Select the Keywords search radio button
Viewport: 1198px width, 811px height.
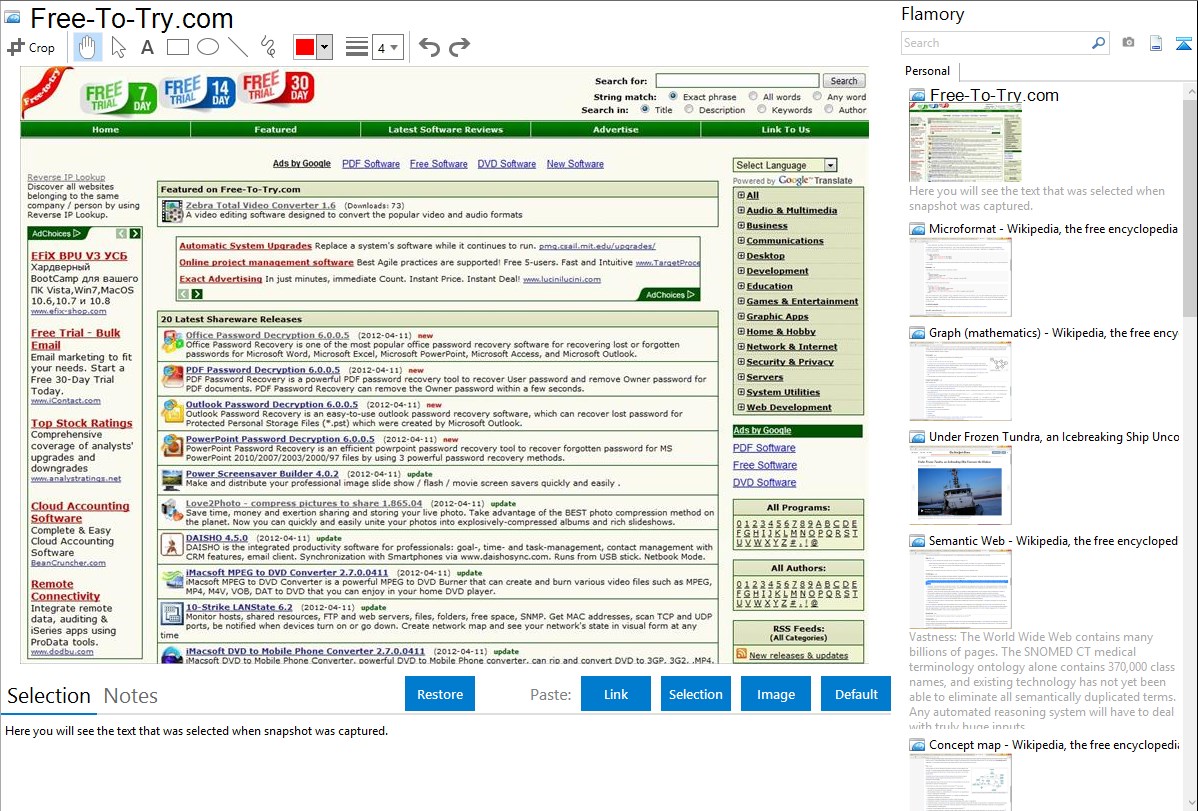[761, 109]
